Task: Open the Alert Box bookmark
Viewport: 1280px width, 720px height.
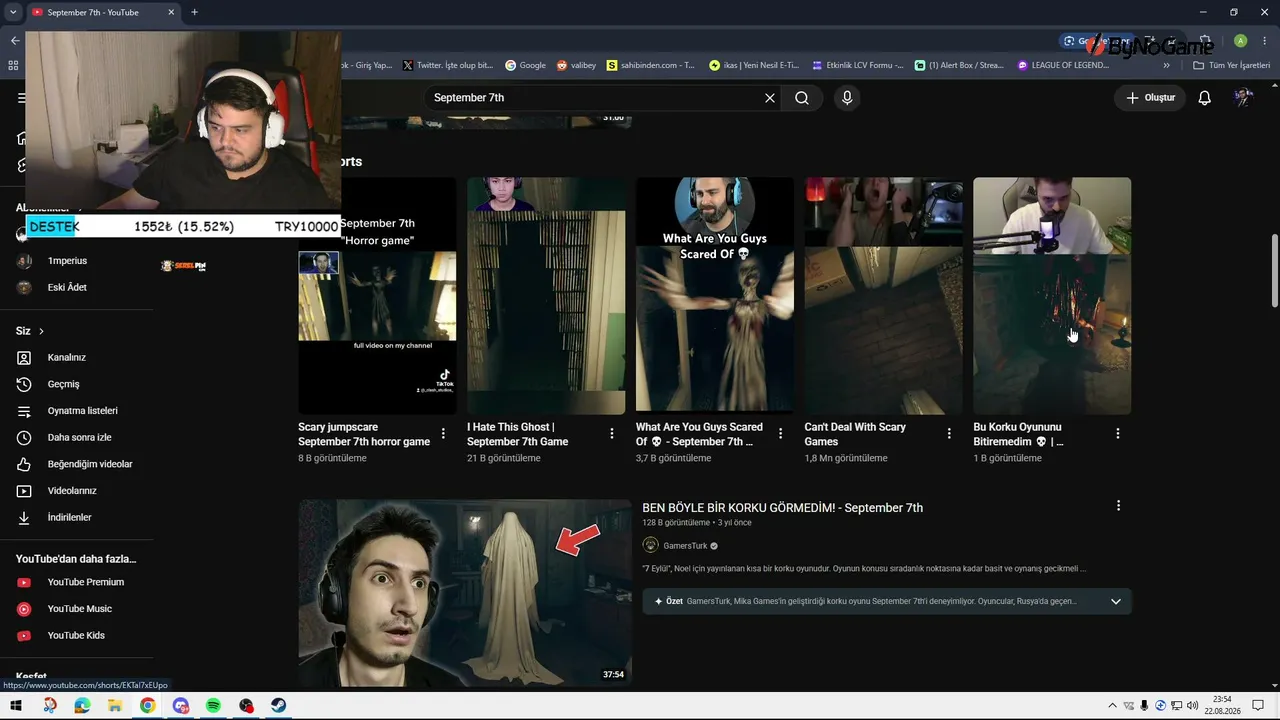Action: click(x=960, y=65)
